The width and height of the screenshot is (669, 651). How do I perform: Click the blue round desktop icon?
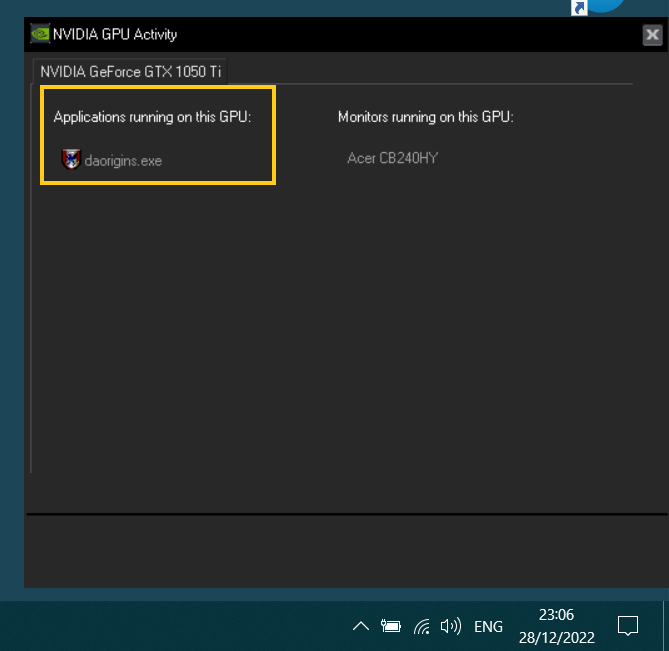(x=605, y=5)
